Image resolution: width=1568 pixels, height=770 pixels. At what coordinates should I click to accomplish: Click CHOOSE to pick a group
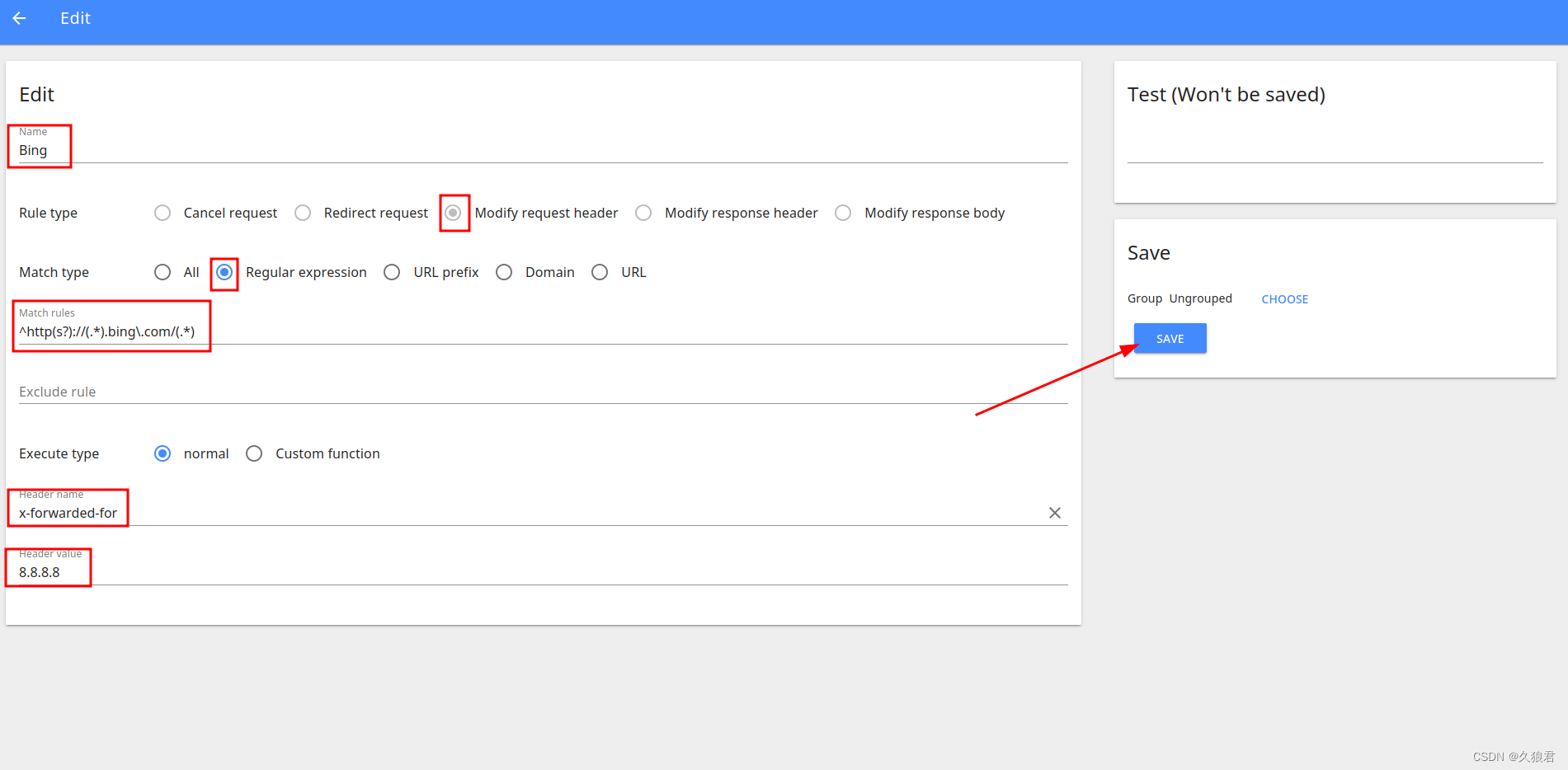[1284, 299]
